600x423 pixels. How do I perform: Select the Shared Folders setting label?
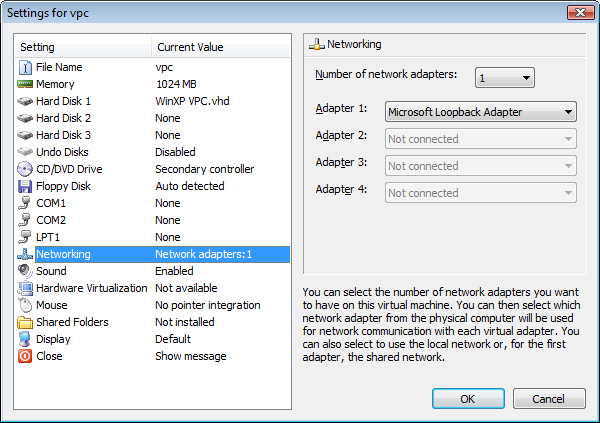(72, 322)
